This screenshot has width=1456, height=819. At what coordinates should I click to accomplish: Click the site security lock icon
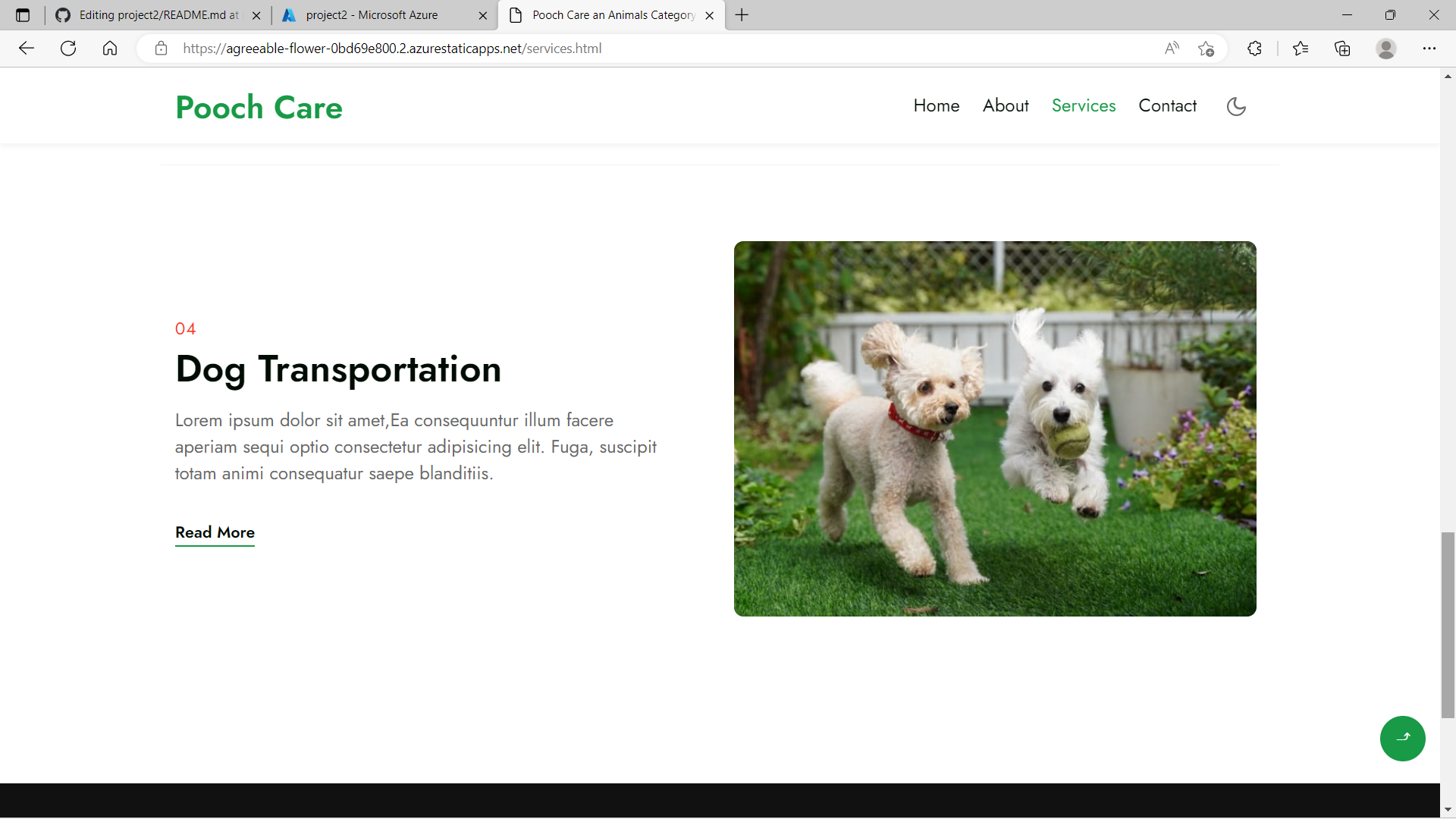click(161, 48)
